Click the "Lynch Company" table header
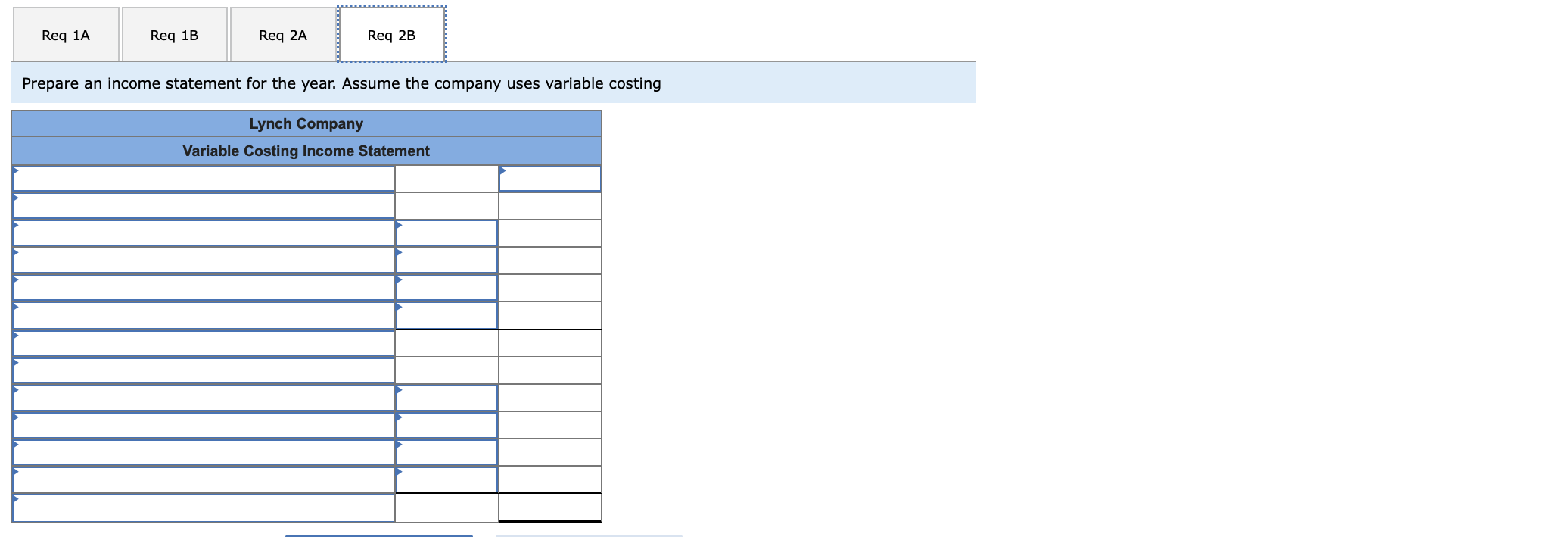The width and height of the screenshot is (1568, 537). [x=306, y=123]
